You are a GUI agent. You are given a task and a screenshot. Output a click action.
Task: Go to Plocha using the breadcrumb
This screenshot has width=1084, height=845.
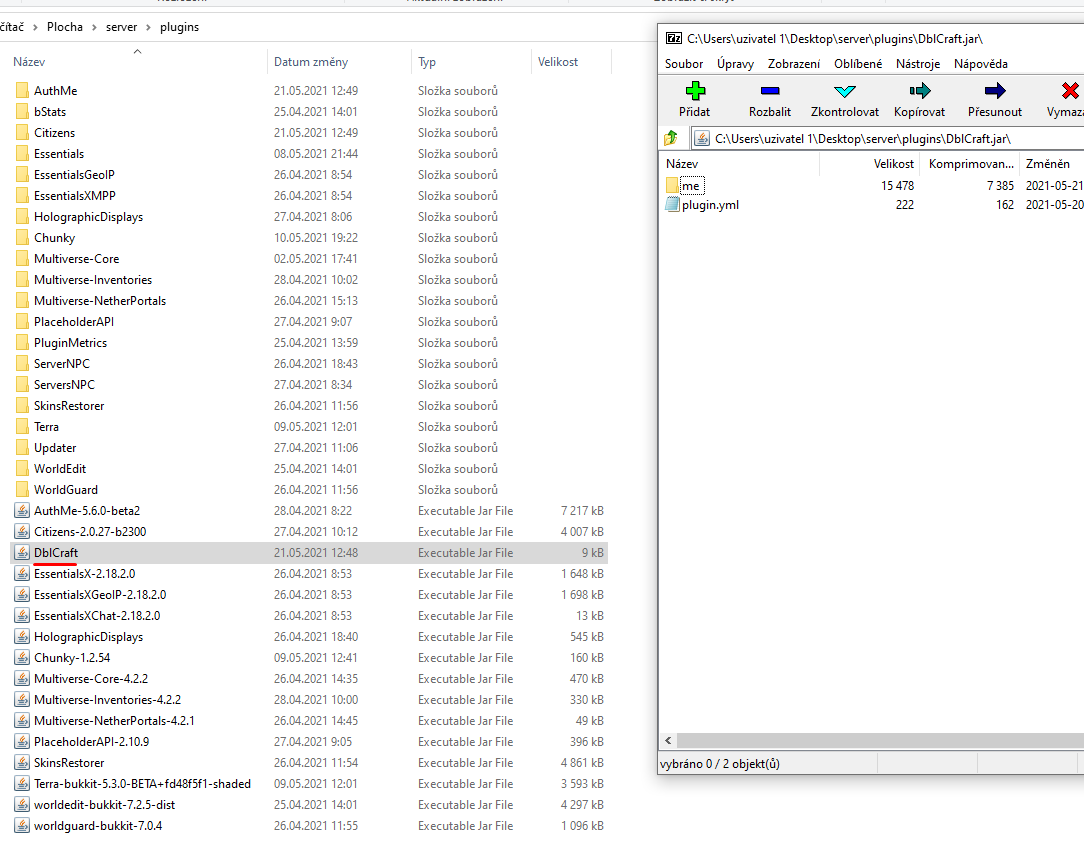(66, 27)
